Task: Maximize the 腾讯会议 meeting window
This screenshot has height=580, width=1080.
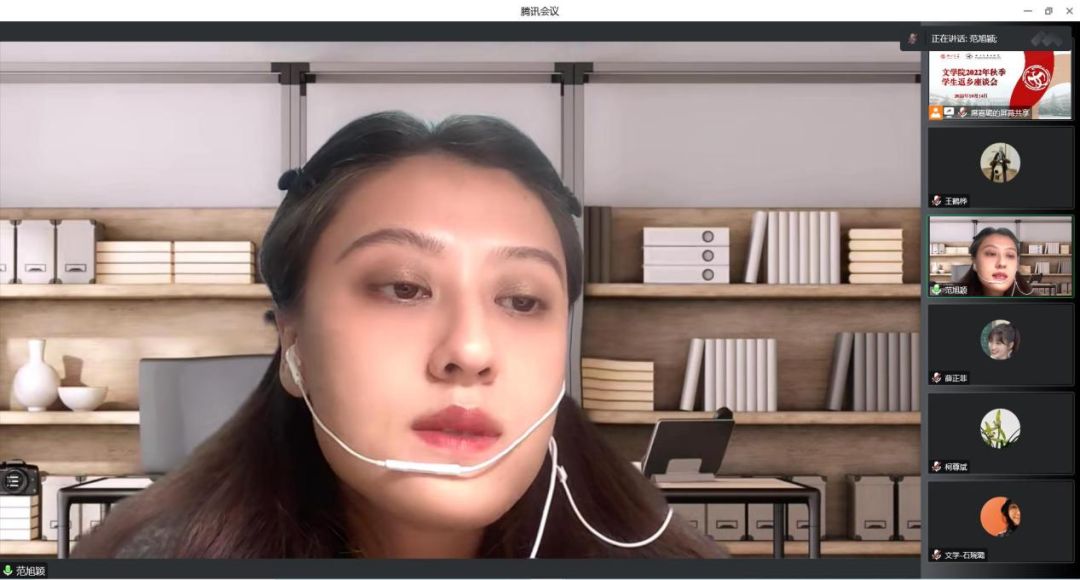Action: pos(1048,10)
